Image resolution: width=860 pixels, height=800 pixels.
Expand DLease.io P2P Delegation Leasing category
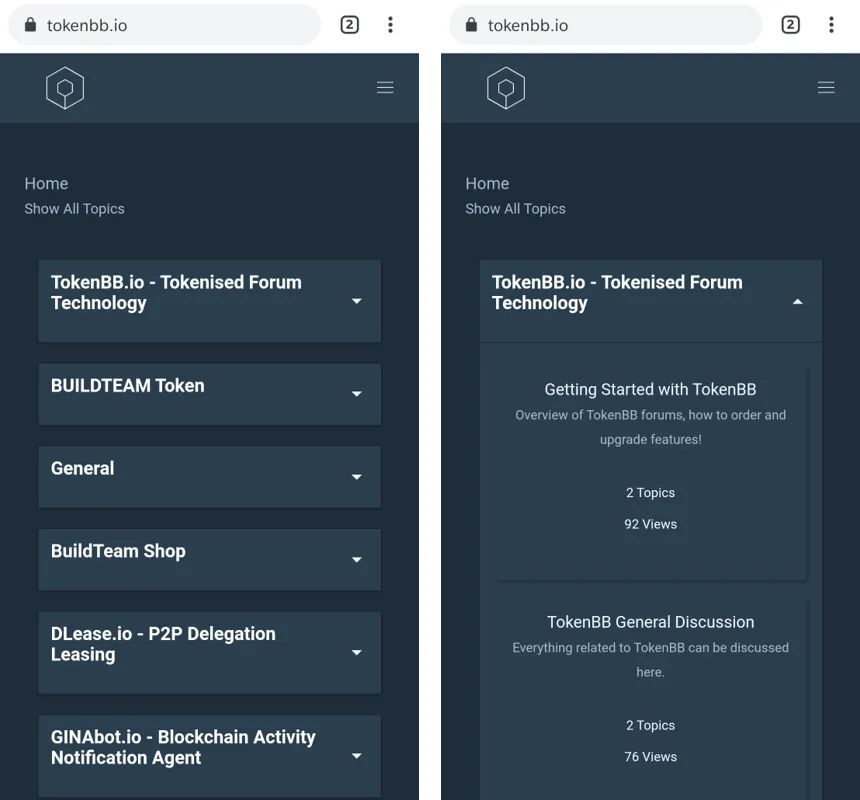[210, 653]
